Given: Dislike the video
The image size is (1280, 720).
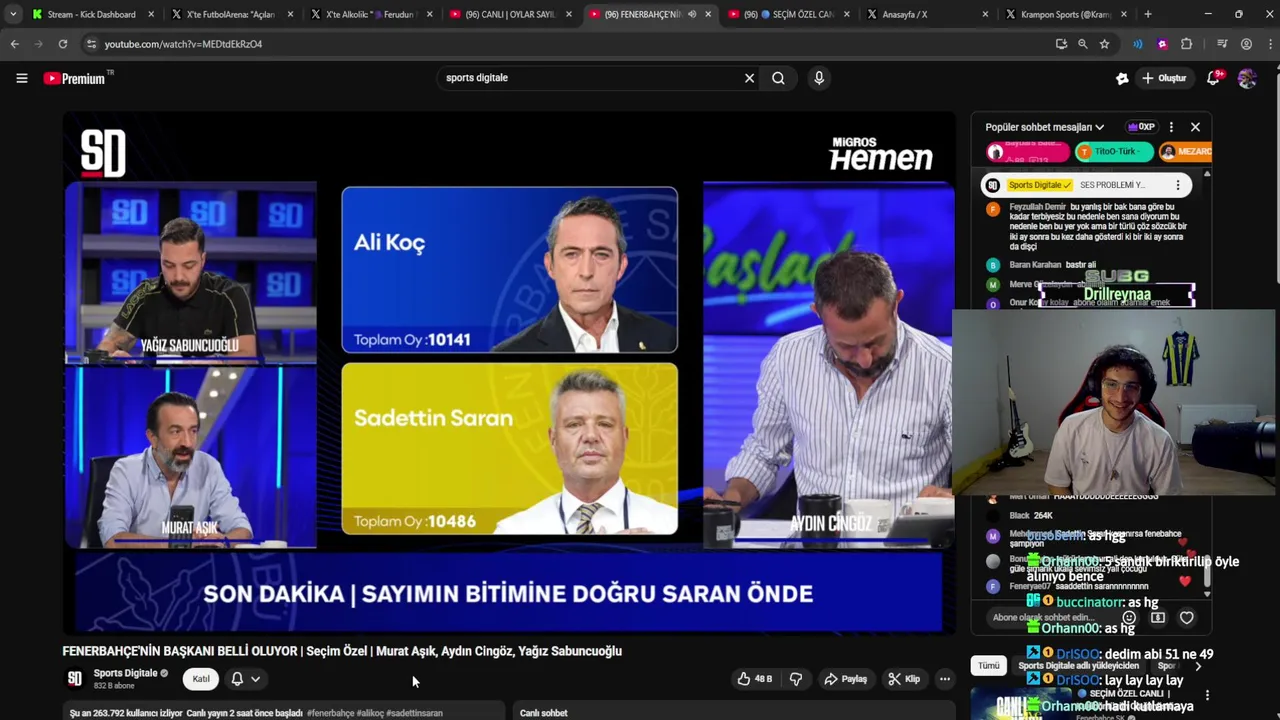Looking at the screenshot, I should [x=796, y=679].
